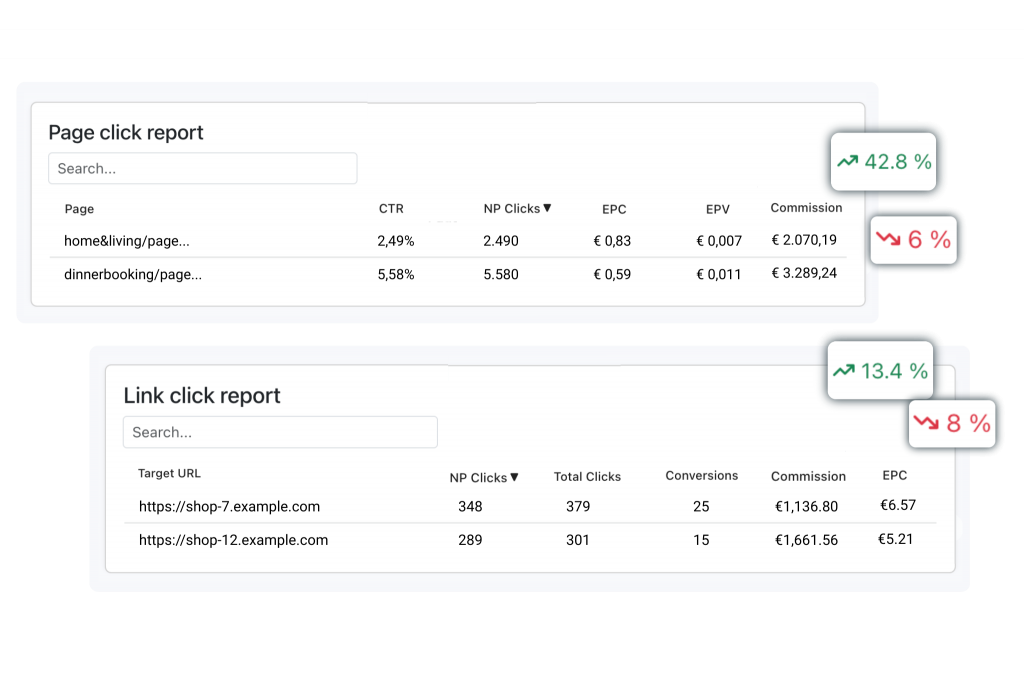The width and height of the screenshot is (1024, 683).
Task: Sort link report by Total Clicks
Action: point(587,477)
